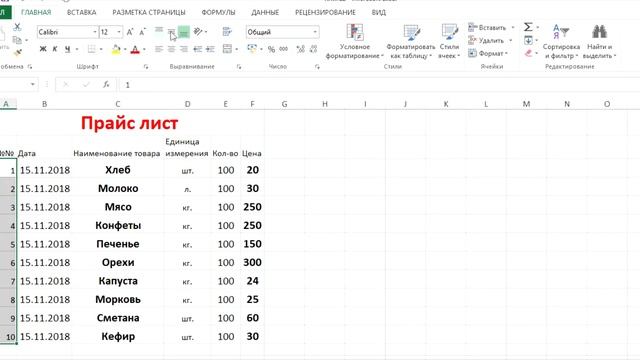Increase indent icon
The image size is (640, 360).
210,49
